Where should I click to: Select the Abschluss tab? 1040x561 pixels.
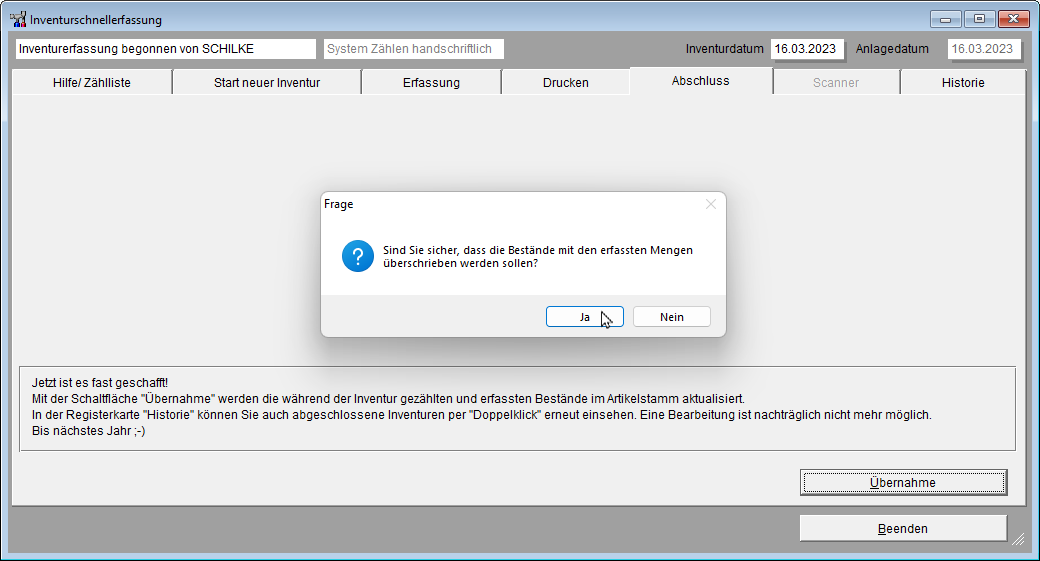pyautogui.click(x=700, y=81)
